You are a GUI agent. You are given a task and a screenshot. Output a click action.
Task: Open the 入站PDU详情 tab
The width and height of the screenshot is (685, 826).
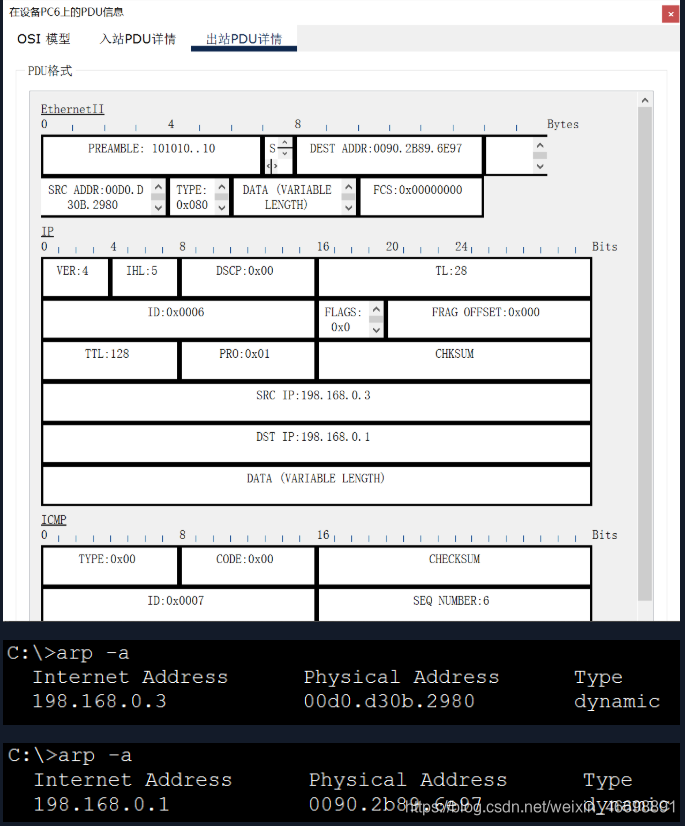pyautogui.click(x=138, y=39)
